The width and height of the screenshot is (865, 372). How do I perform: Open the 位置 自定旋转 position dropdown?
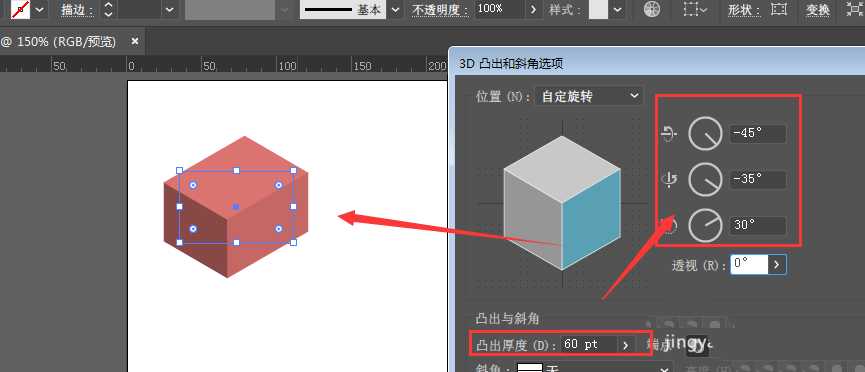589,97
